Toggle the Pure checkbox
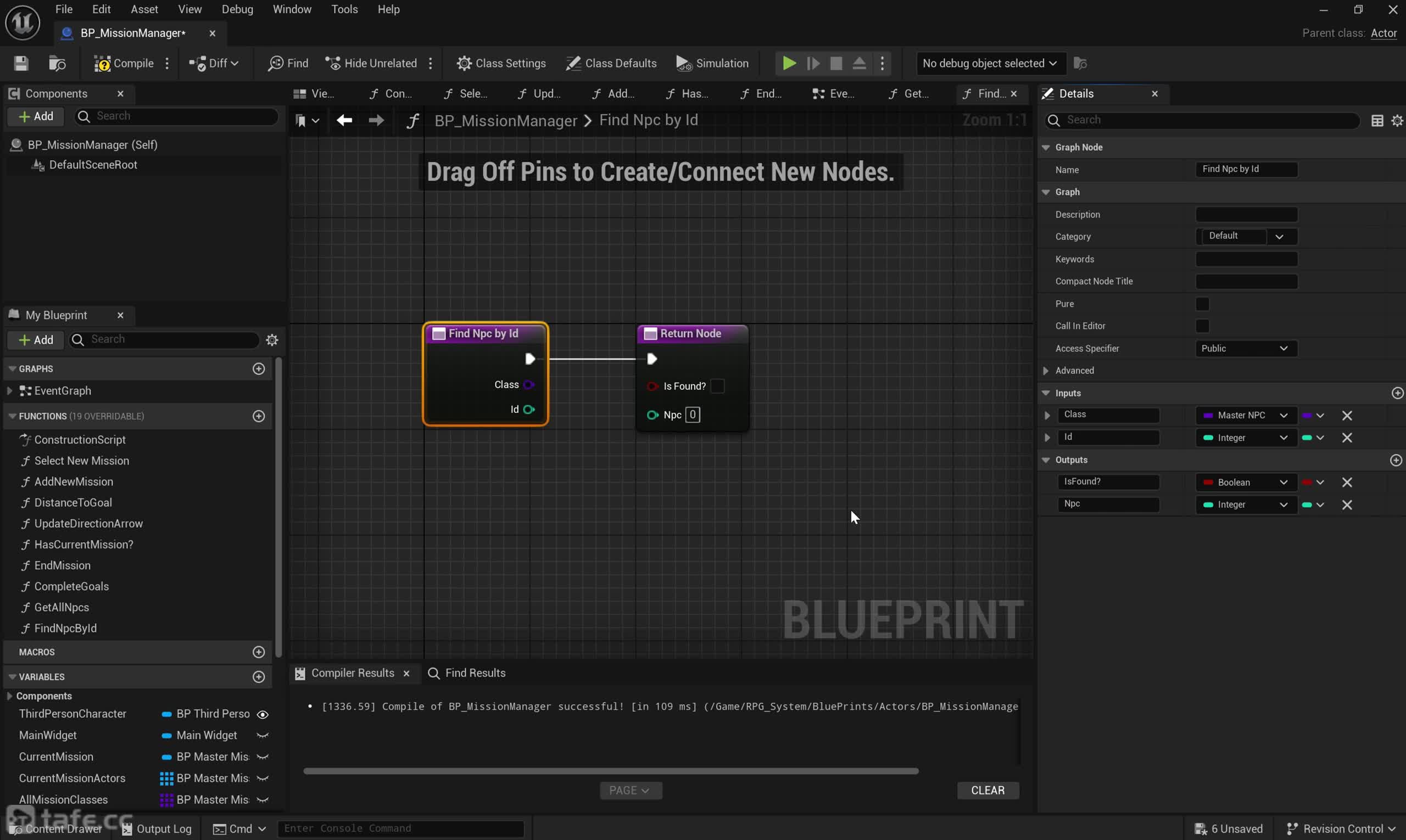The width and height of the screenshot is (1406, 840). (1202, 305)
